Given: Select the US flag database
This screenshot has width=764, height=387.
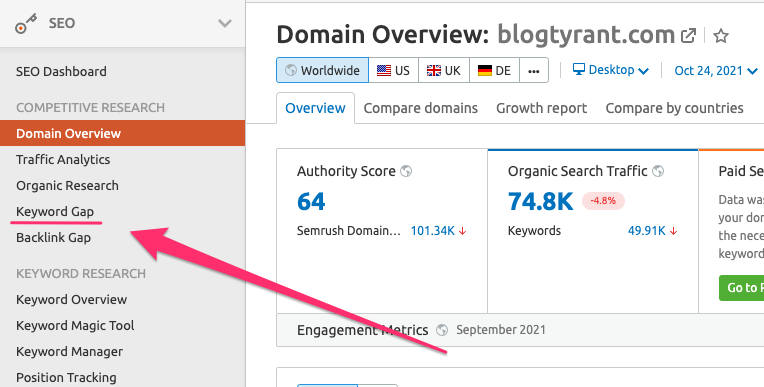Looking at the screenshot, I should coord(393,70).
